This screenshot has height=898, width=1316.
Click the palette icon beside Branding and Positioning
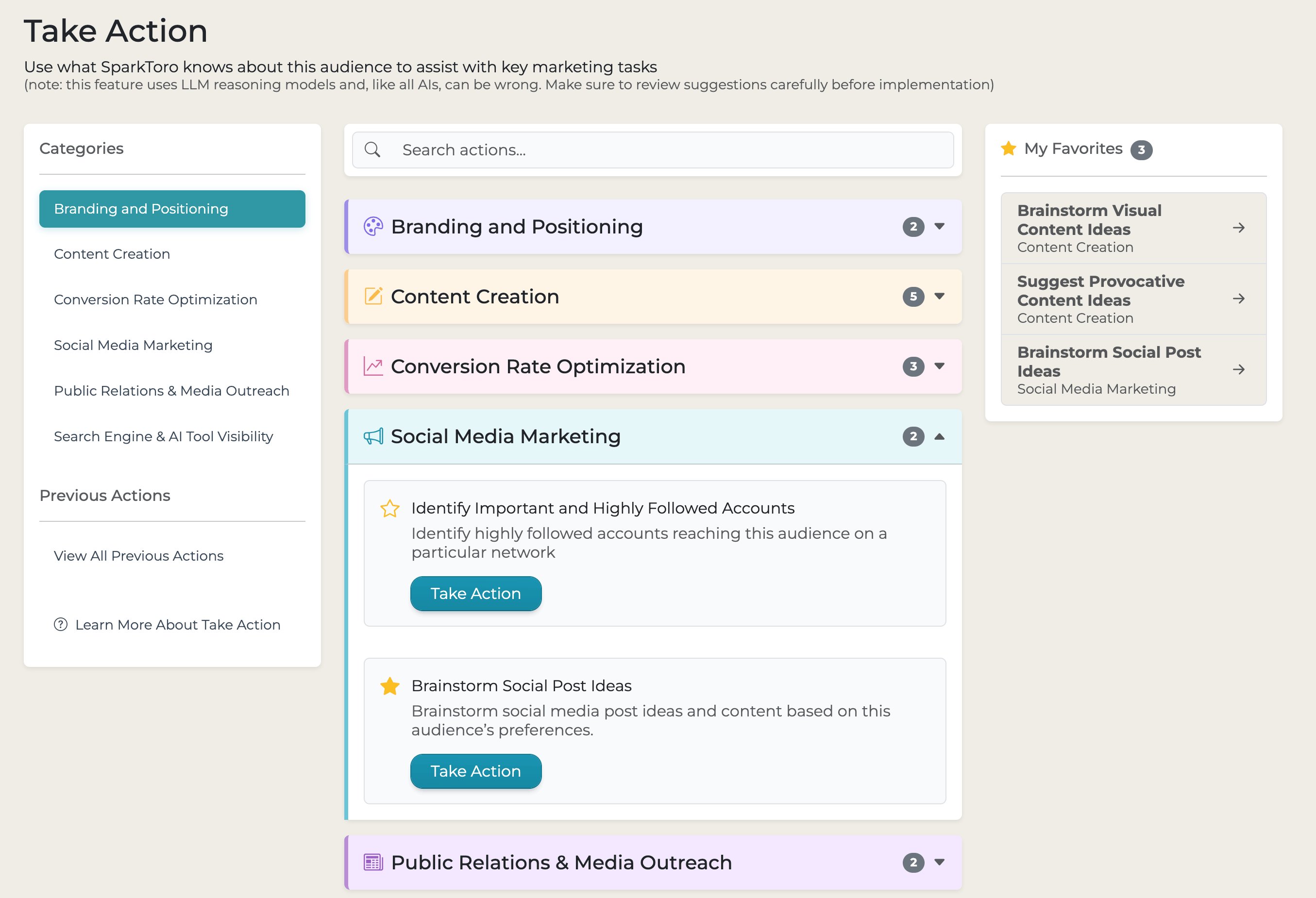point(373,227)
